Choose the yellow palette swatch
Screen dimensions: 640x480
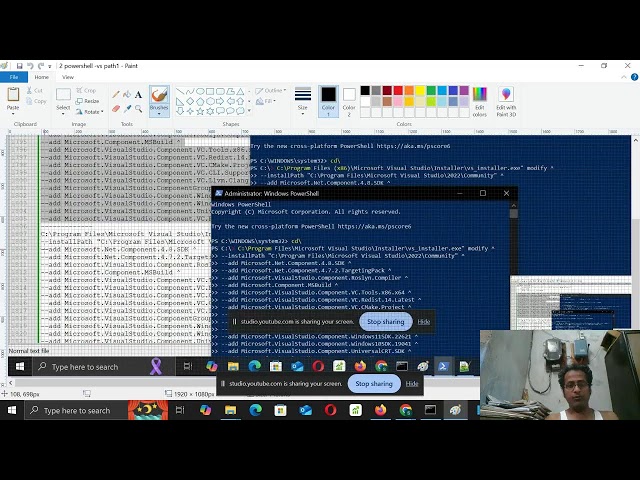pos(420,91)
